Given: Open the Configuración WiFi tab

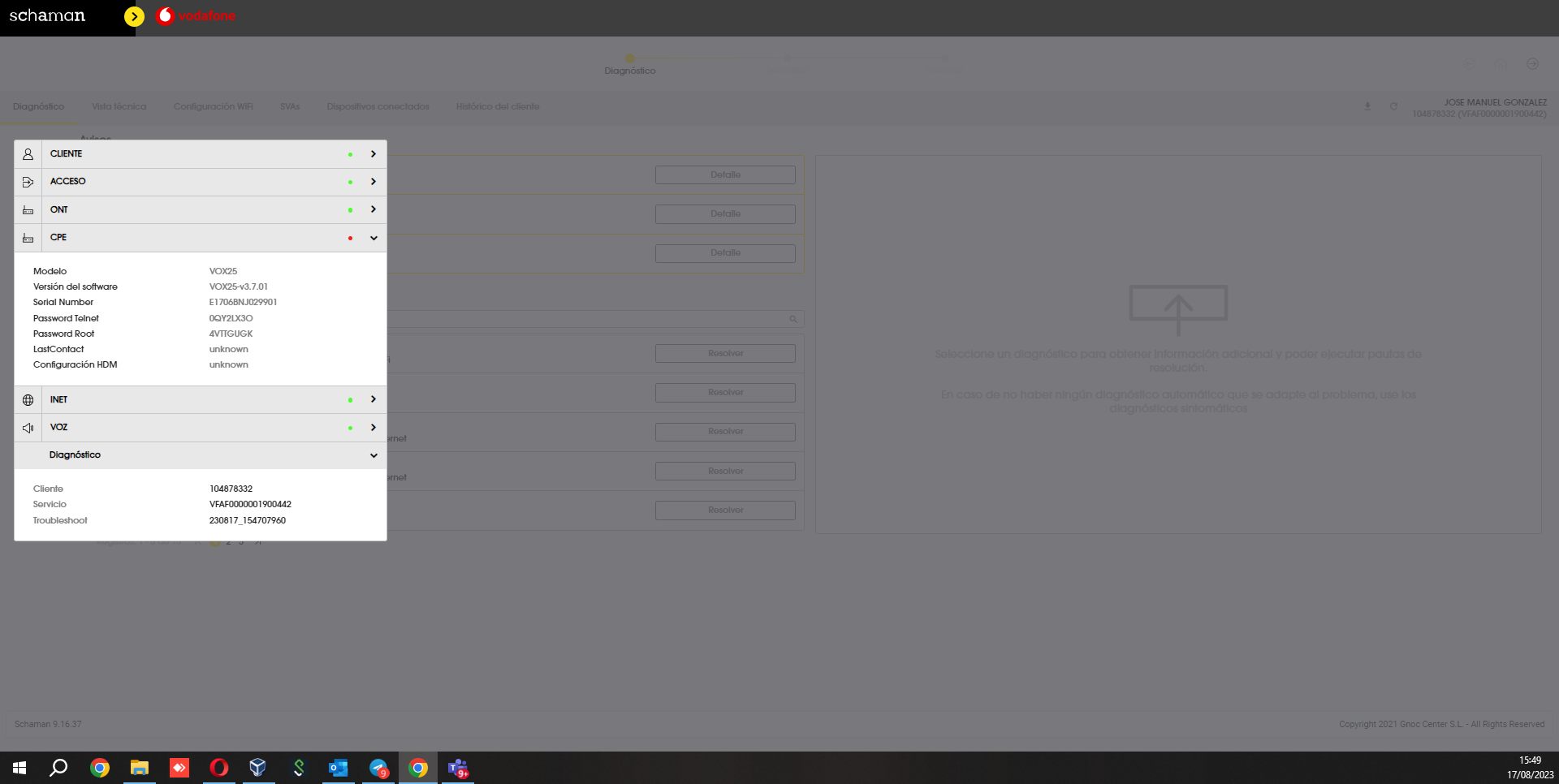Looking at the screenshot, I should click(x=214, y=106).
